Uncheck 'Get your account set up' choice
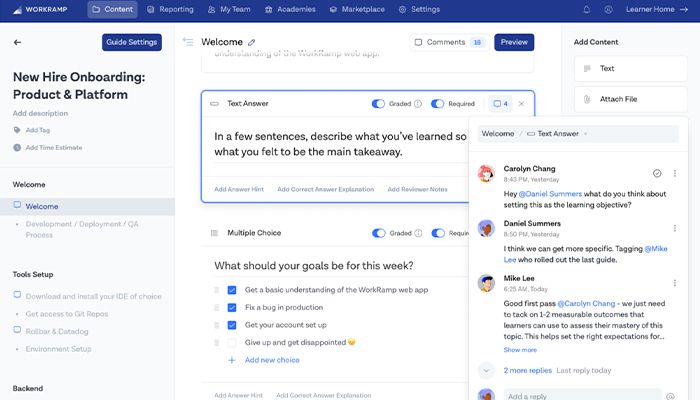The image size is (700, 400). (x=232, y=325)
